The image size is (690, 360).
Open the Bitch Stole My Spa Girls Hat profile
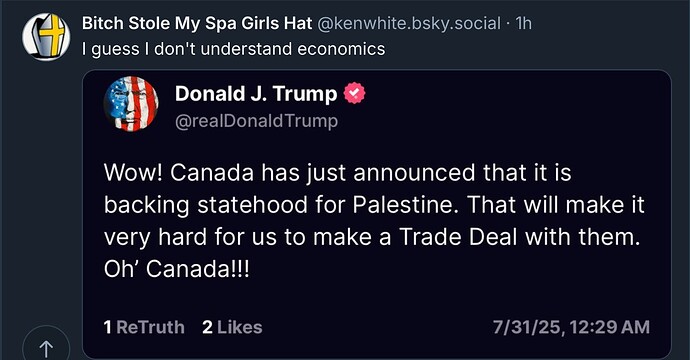pyautogui.click(x=197, y=23)
